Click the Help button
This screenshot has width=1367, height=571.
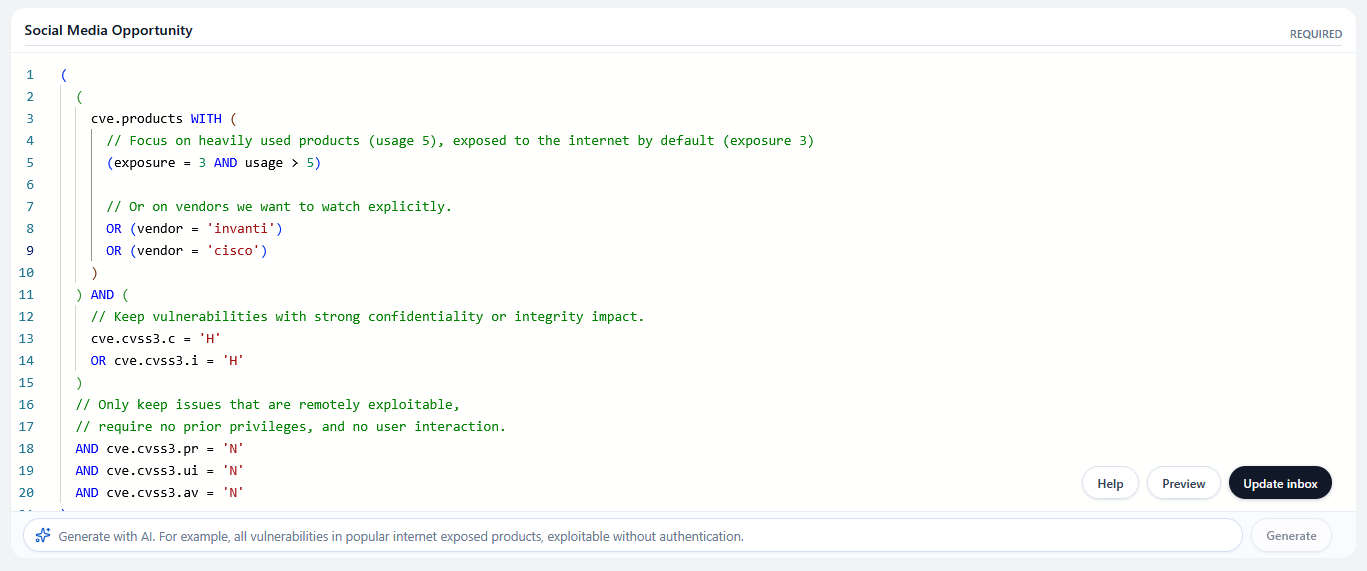(1110, 483)
